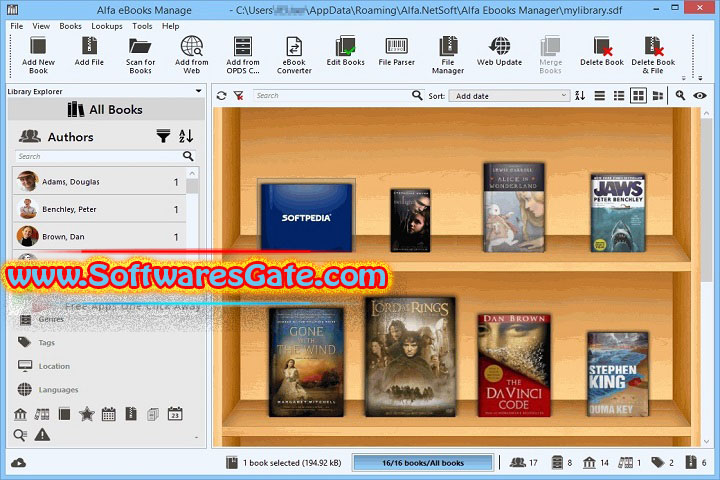Toggle the eye preview panel icon

coord(700,96)
